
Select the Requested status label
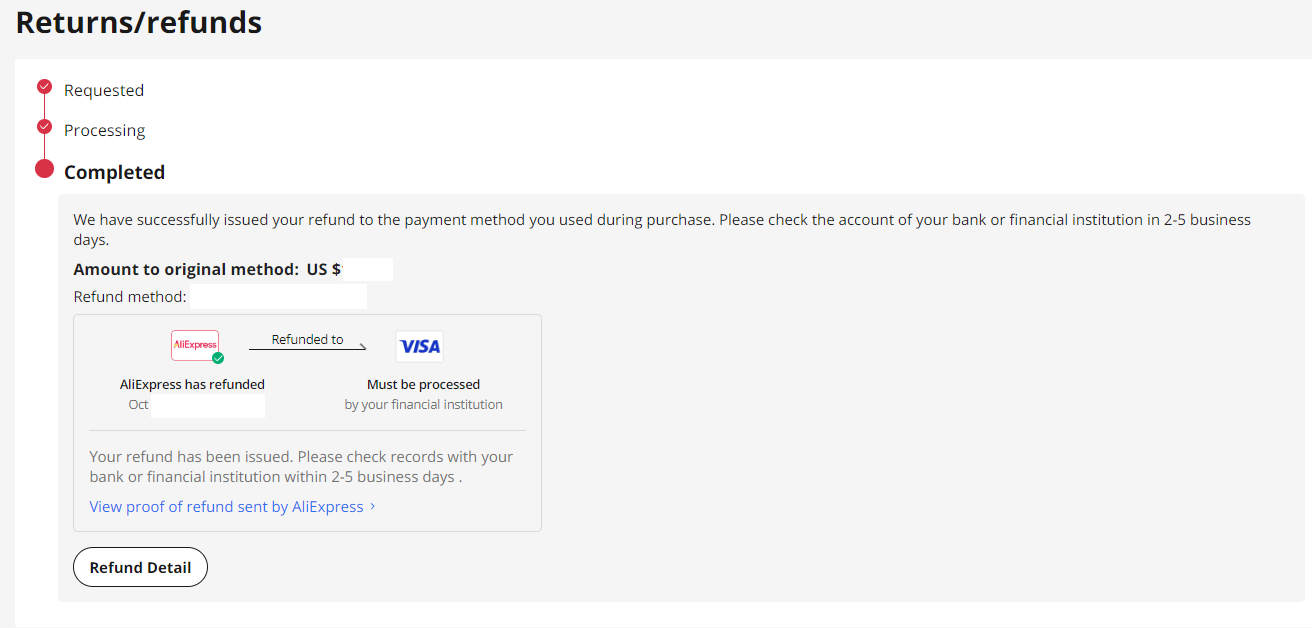coord(104,90)
